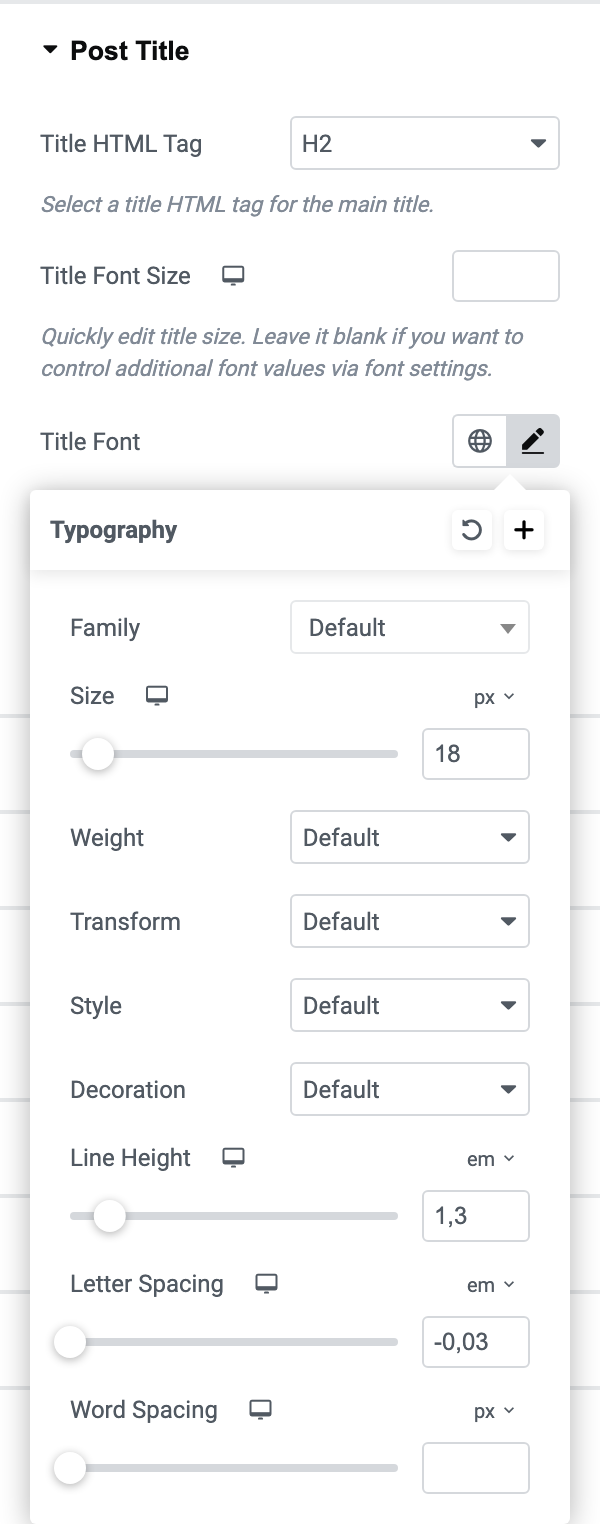Click the Title HTML Tag label
This screenshot has height=1524, width=600.
click(x=121, y=144)
